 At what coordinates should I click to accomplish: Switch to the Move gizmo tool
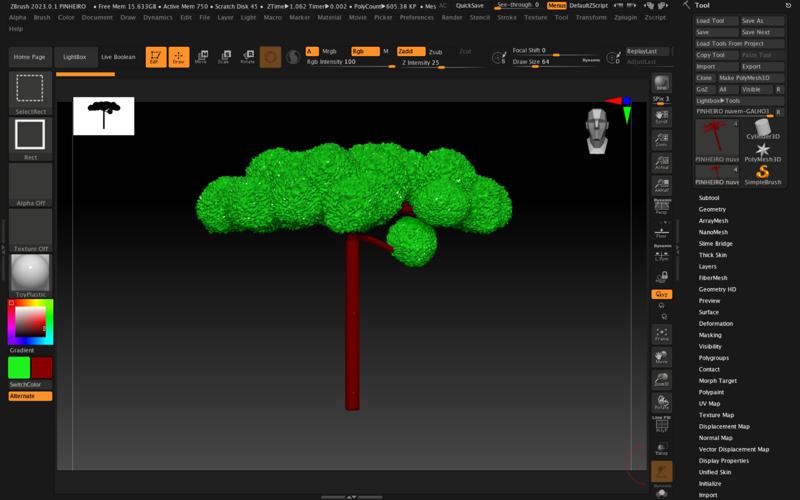[x=200, y=57]
